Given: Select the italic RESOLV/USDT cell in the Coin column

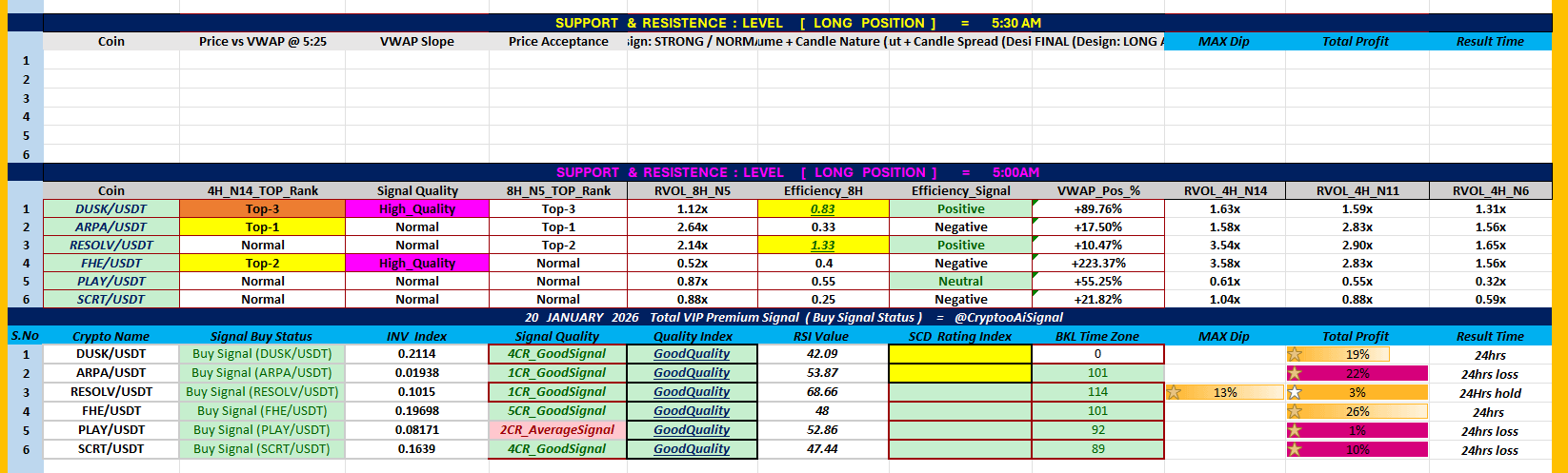Looking at the screenshot, I should [x=111, y=246].
